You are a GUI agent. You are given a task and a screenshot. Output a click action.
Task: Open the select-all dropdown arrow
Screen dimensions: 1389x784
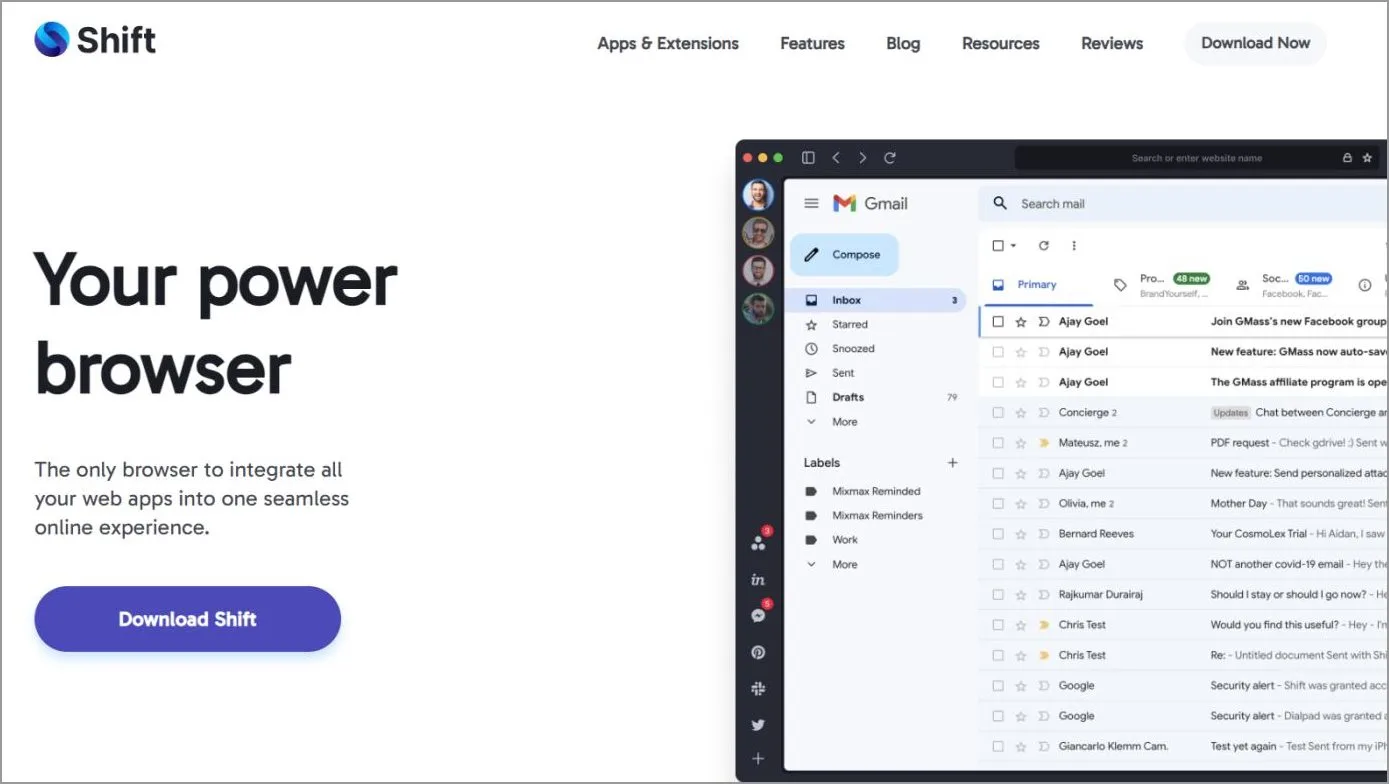(1013, 246)
